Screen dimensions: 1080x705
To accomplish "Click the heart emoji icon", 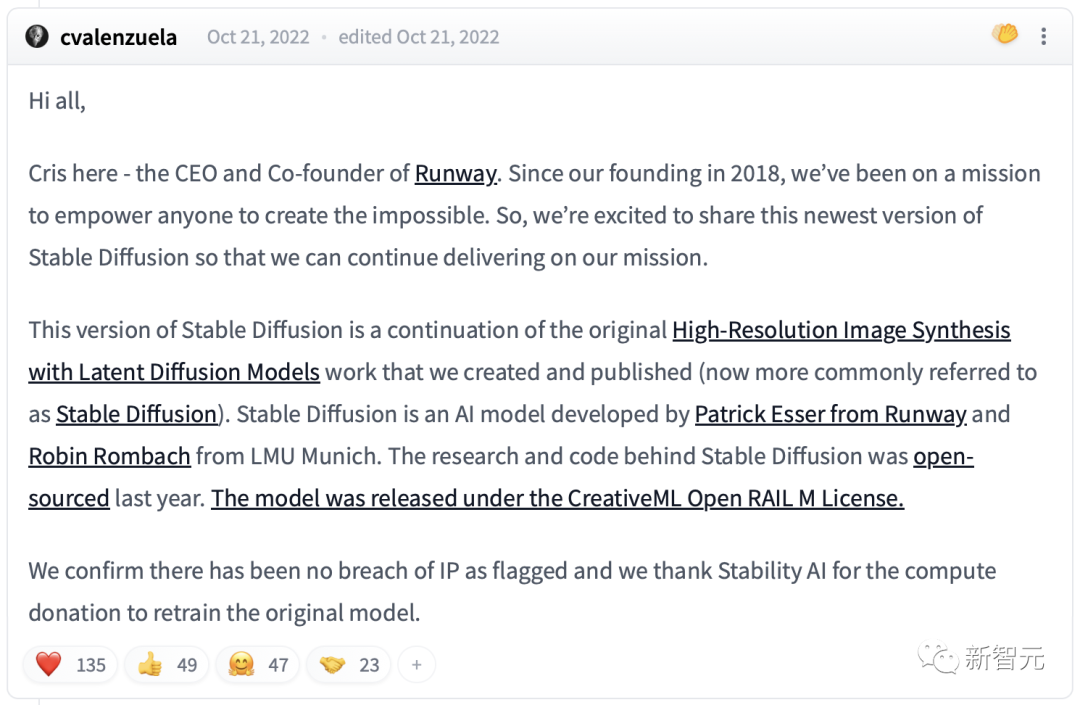I will click(48, 664).
